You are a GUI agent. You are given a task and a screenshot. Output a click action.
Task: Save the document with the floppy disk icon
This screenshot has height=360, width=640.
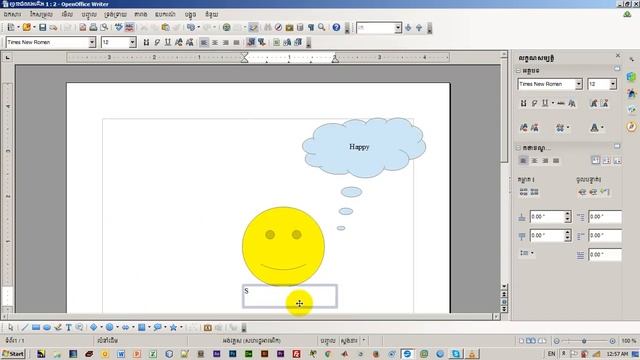pos(42,27)
